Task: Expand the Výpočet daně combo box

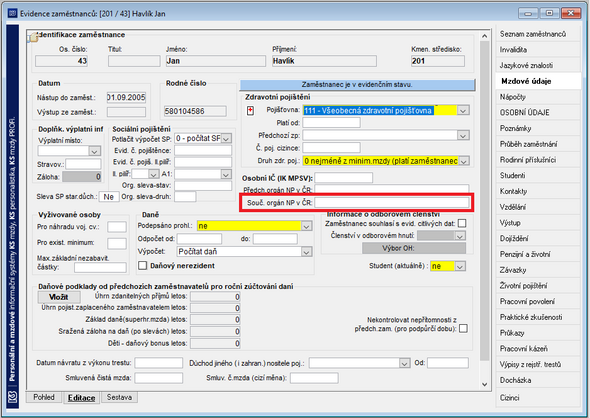Action: (307, 252)
